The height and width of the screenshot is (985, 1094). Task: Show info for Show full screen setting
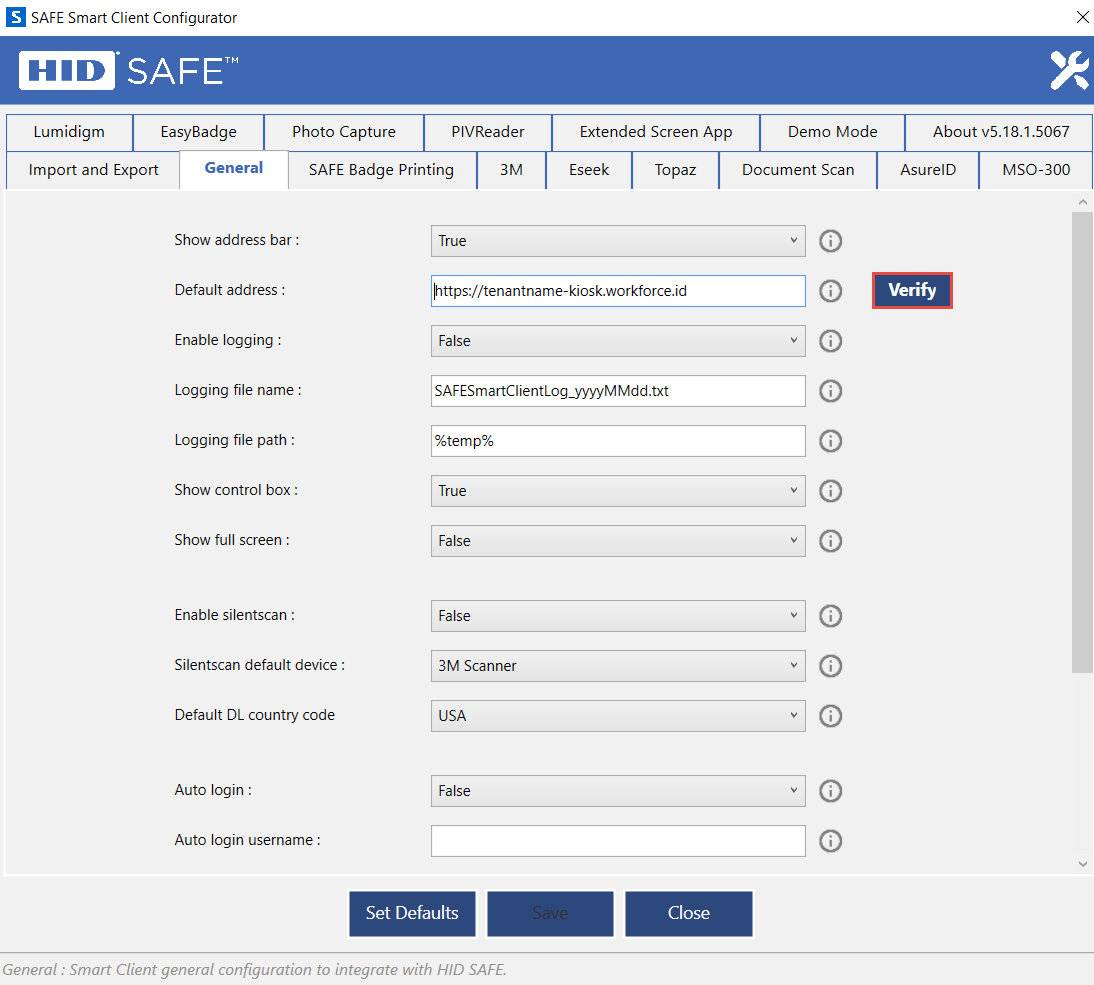point(830,541)
